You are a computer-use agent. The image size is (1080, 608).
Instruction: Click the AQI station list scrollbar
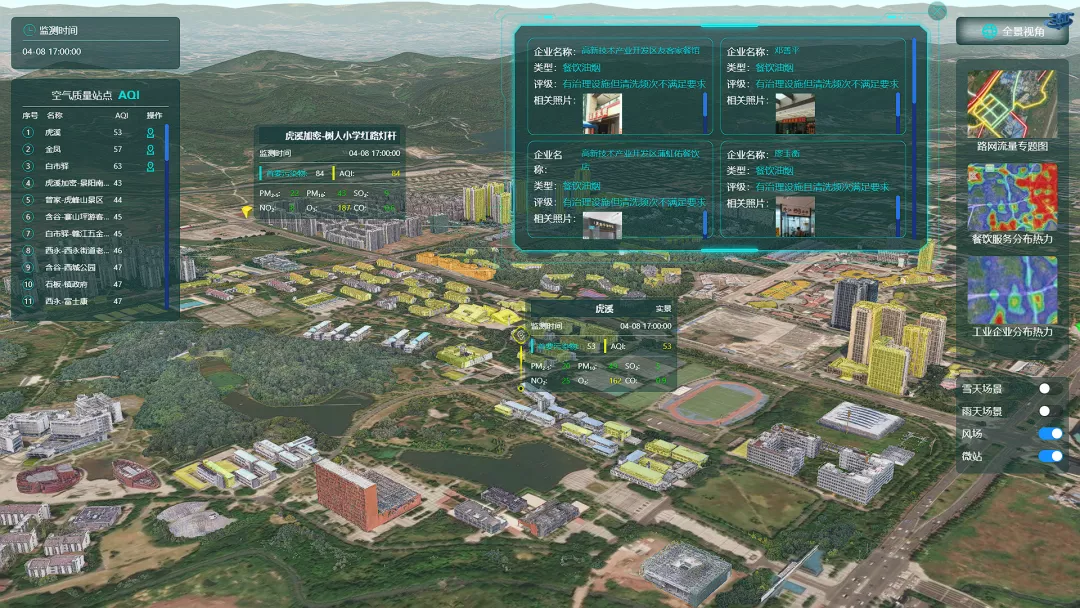click(x=167, y=200)
